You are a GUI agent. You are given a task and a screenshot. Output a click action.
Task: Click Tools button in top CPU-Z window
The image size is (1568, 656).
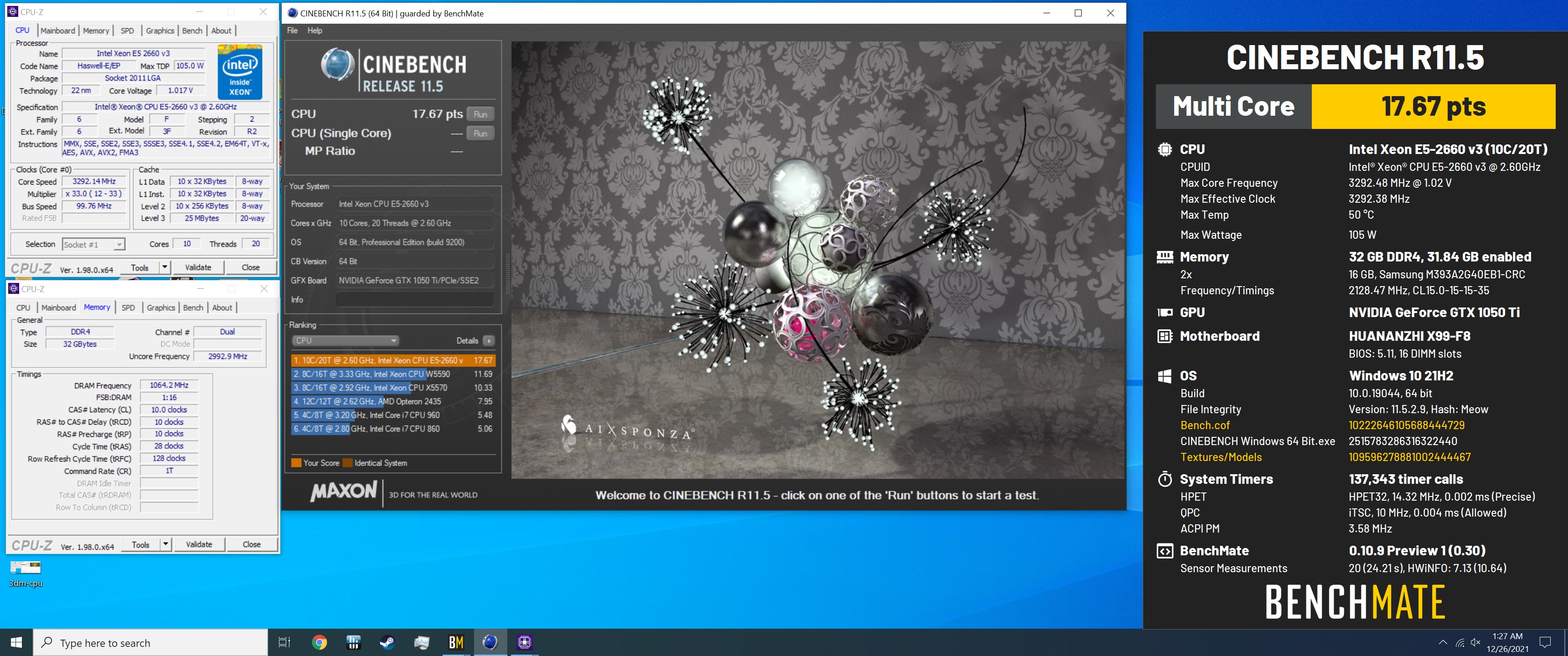(x=139, y=267)
